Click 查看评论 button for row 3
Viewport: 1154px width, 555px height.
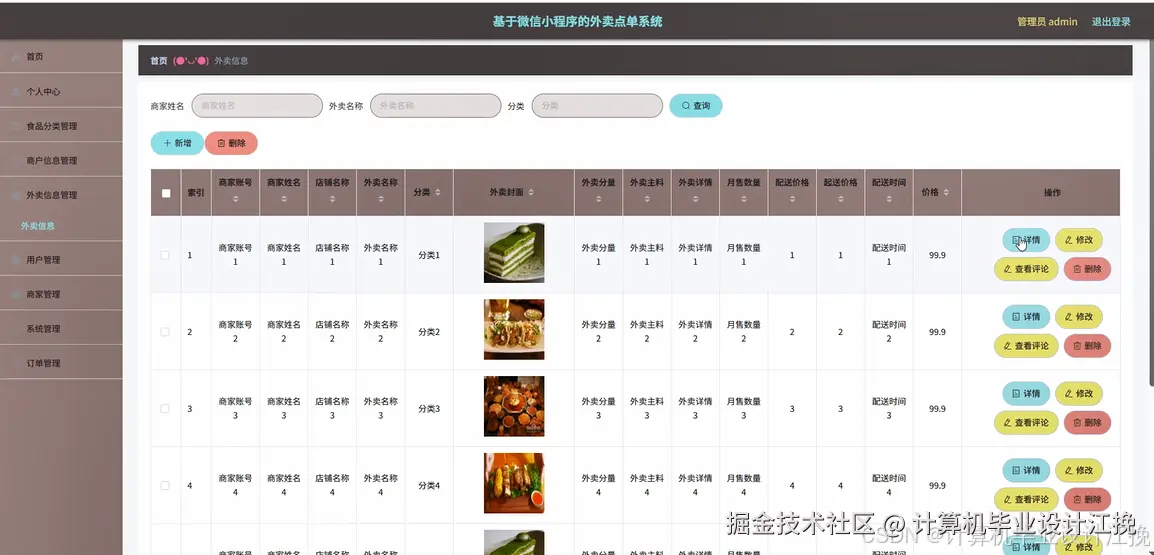click(x=1026, y=423)
